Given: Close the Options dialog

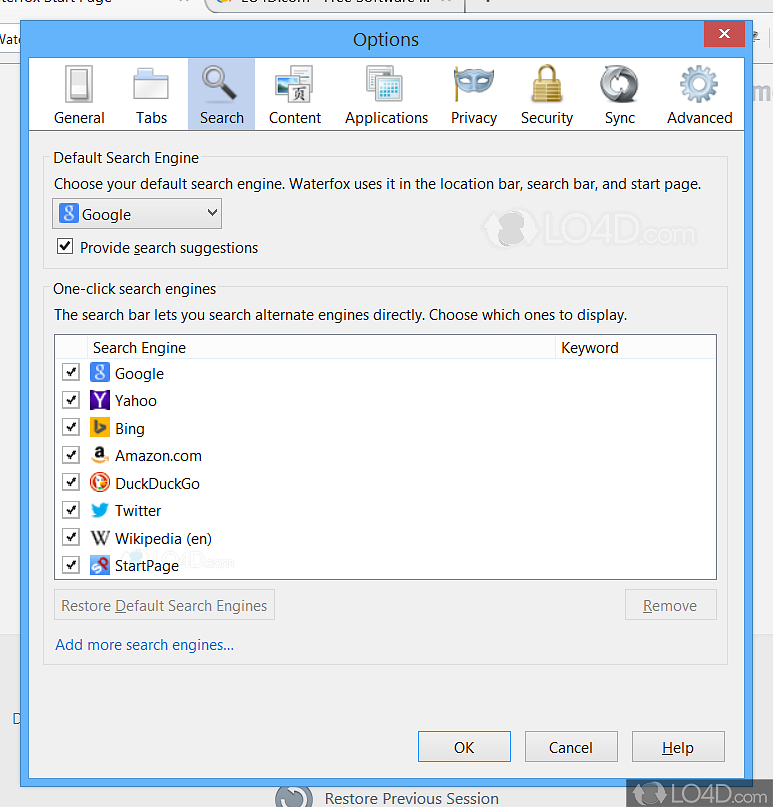Looking at the screenshot, I should [x=724, y=33].
